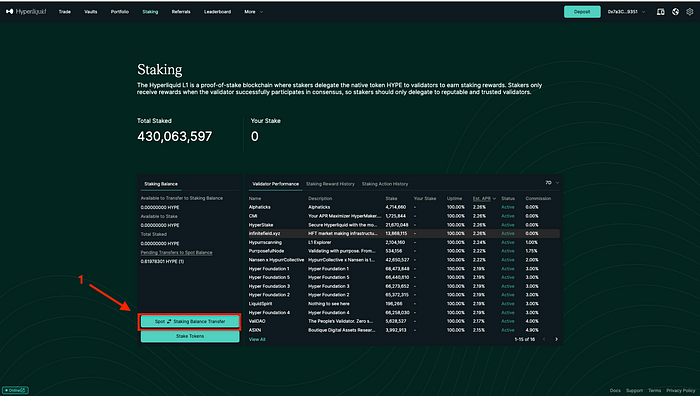This screenshot has width=700, height=396.
Task: Switch to Staking Reward History tab
Action: tap(330, 184)
